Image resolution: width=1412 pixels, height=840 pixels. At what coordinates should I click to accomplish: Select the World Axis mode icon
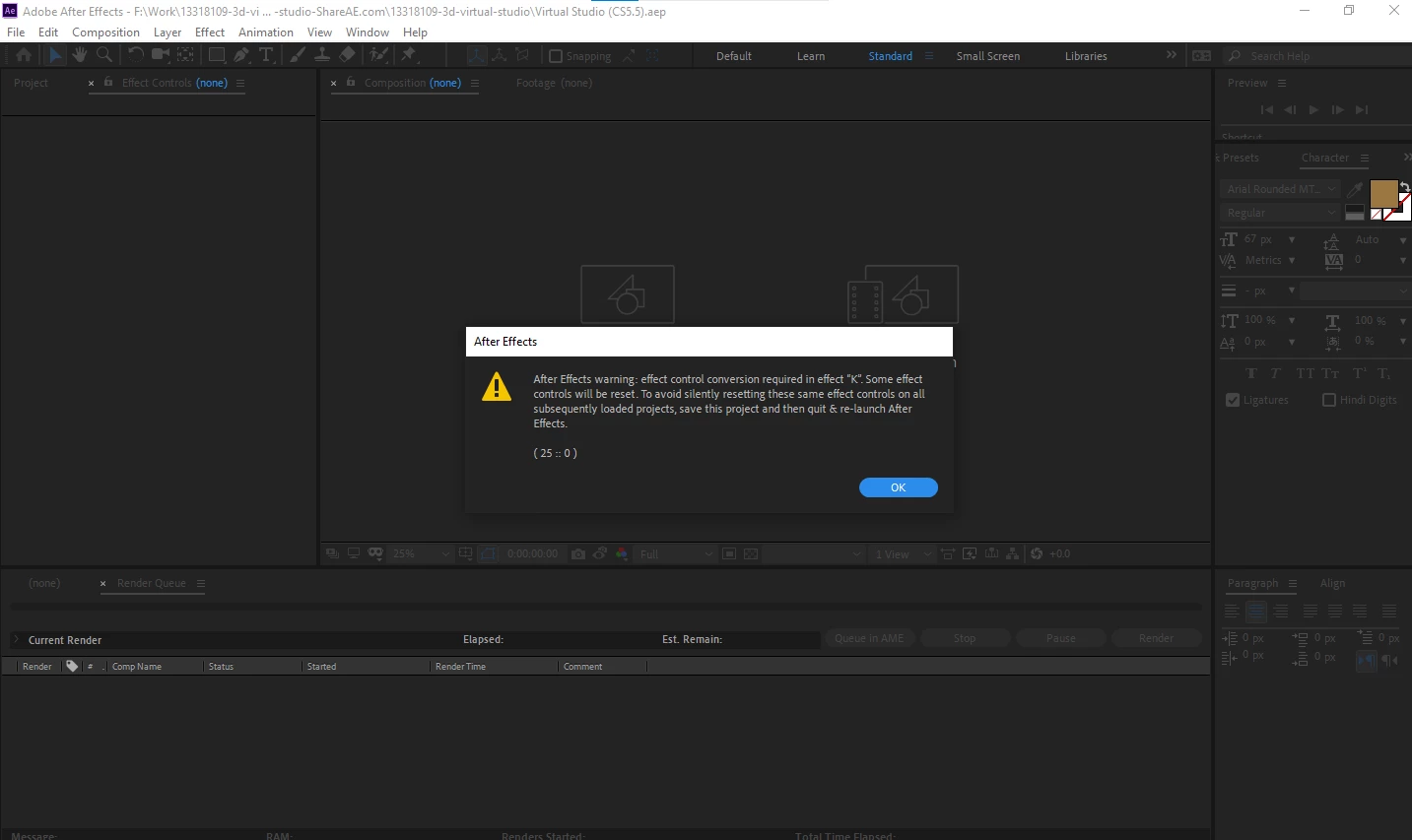[x=500, y=55]
